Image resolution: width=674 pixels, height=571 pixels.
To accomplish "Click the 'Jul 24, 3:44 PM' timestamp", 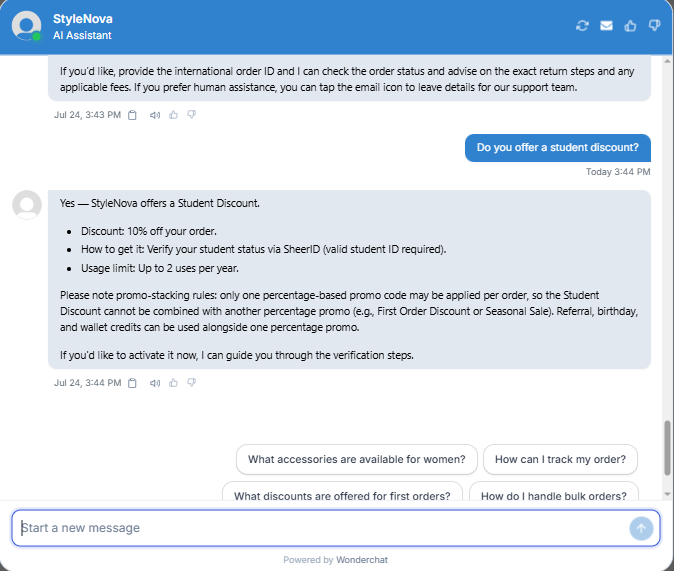I will point(87,383).
